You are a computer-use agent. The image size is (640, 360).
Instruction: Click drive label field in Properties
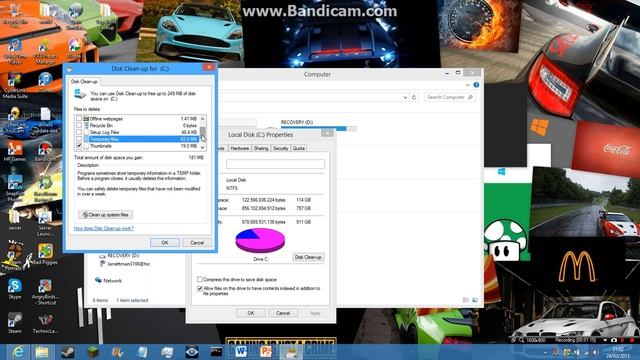point(276,164)
